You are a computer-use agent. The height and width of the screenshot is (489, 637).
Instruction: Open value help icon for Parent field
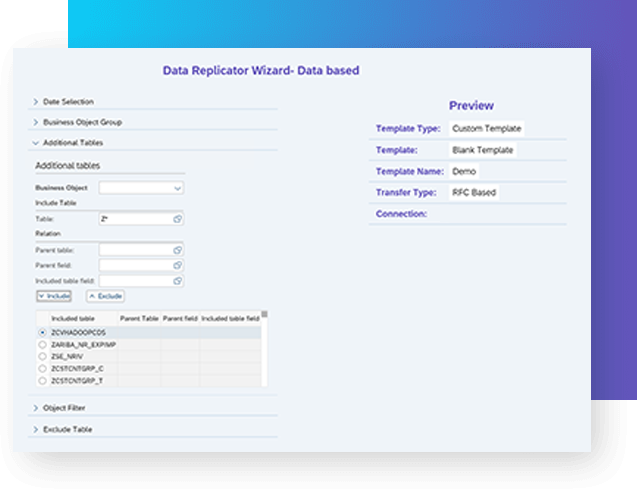pos(178,265)
